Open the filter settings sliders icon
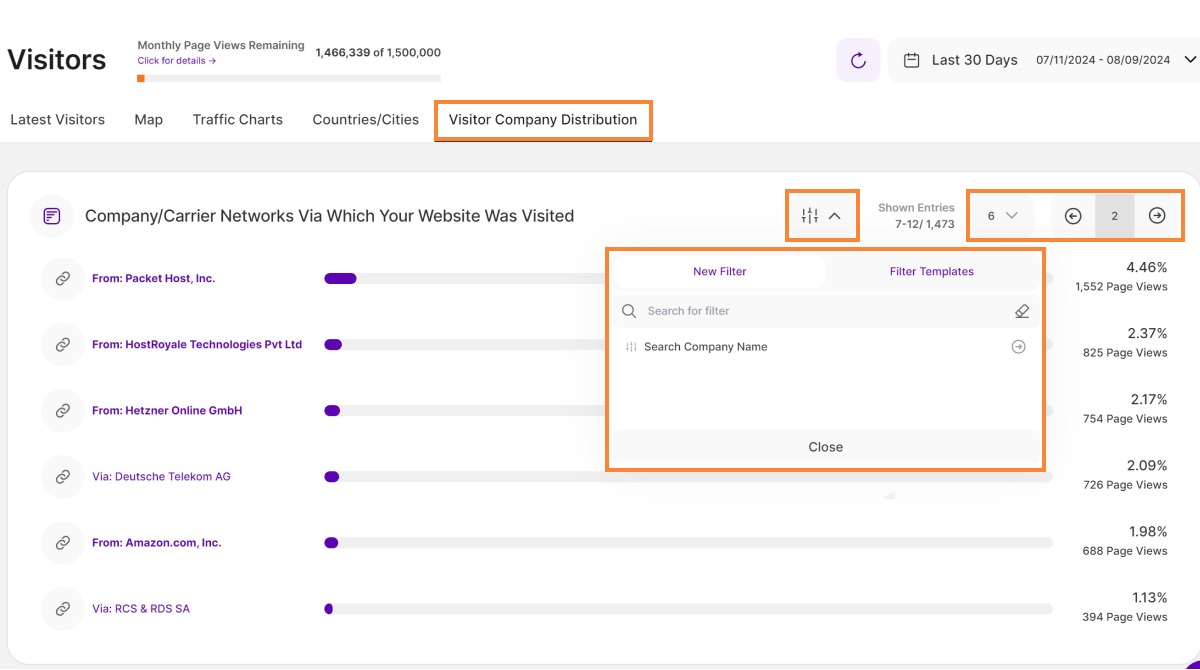 (810, 215)
